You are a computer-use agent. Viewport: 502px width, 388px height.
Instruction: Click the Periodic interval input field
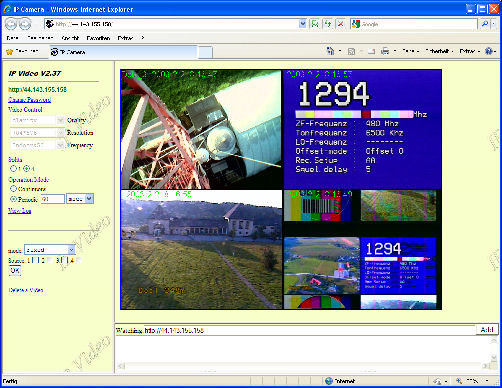tap(53, 199)
